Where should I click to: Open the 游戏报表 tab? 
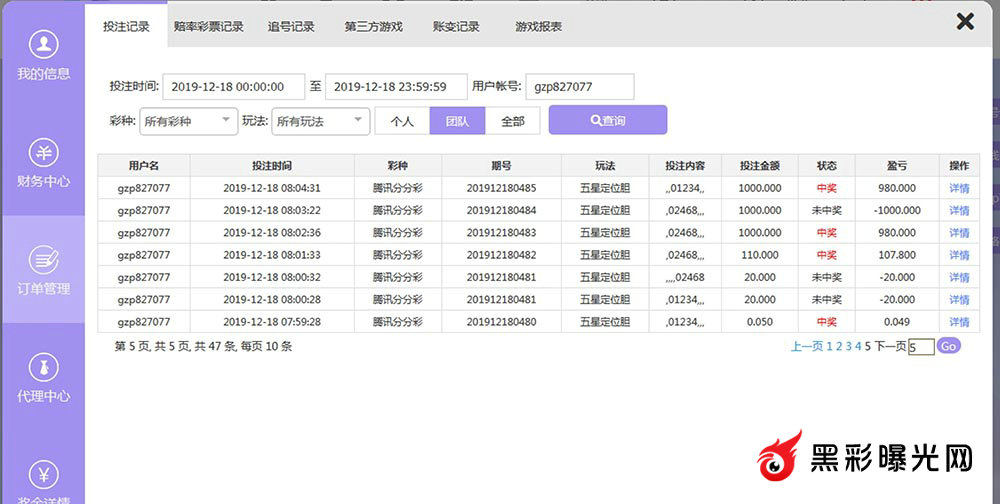click(x=538, y=27)
